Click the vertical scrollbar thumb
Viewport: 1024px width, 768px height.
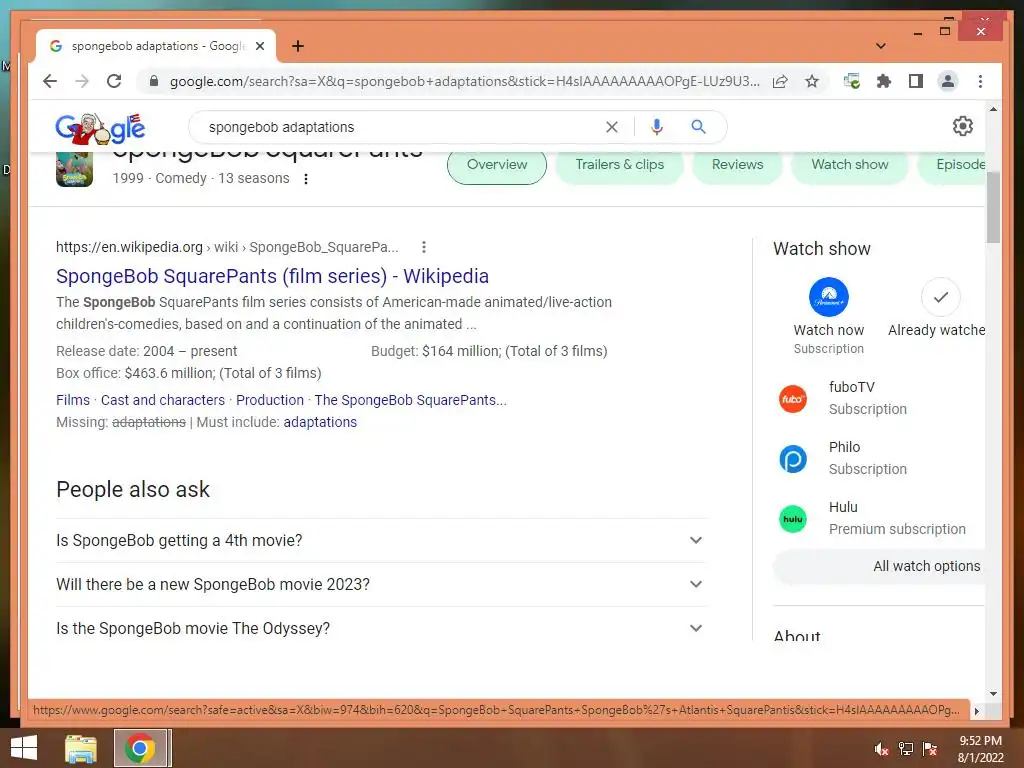click(993, 207)
